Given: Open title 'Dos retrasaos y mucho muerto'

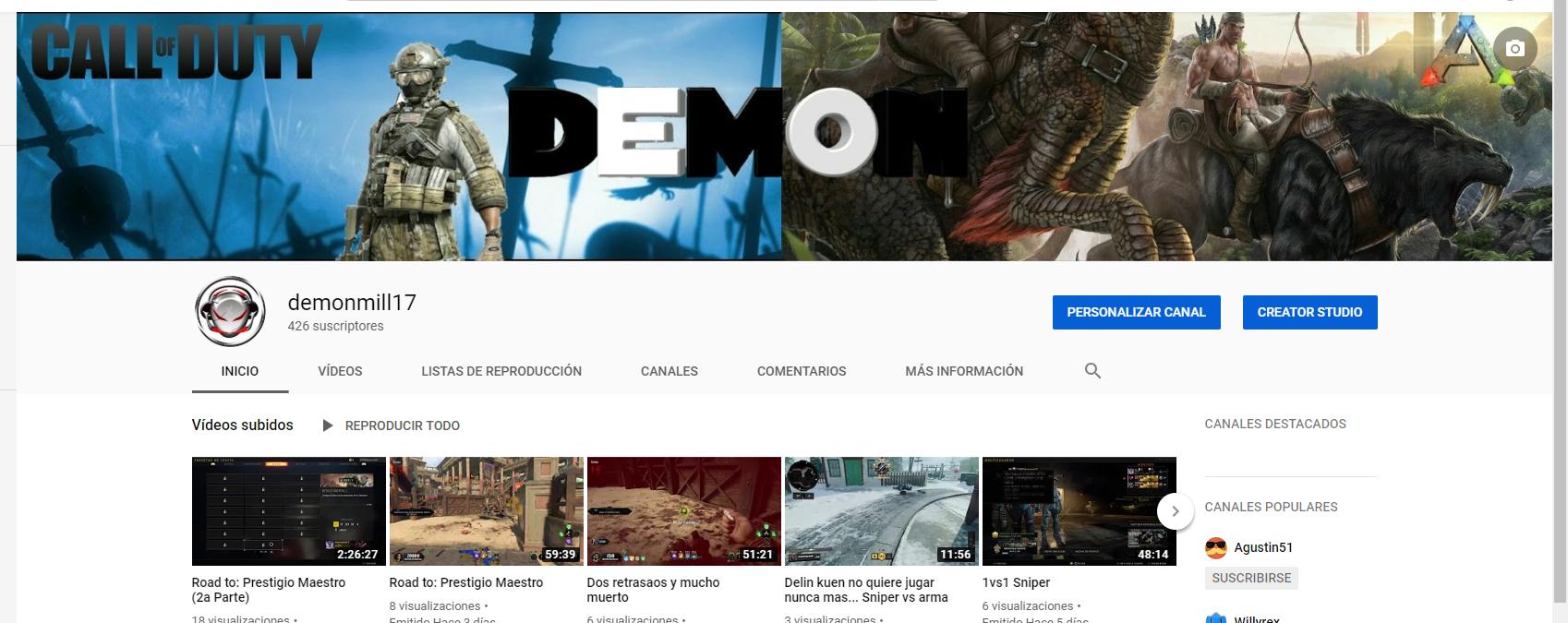Looking at the screenshot, I should (653, 590).
